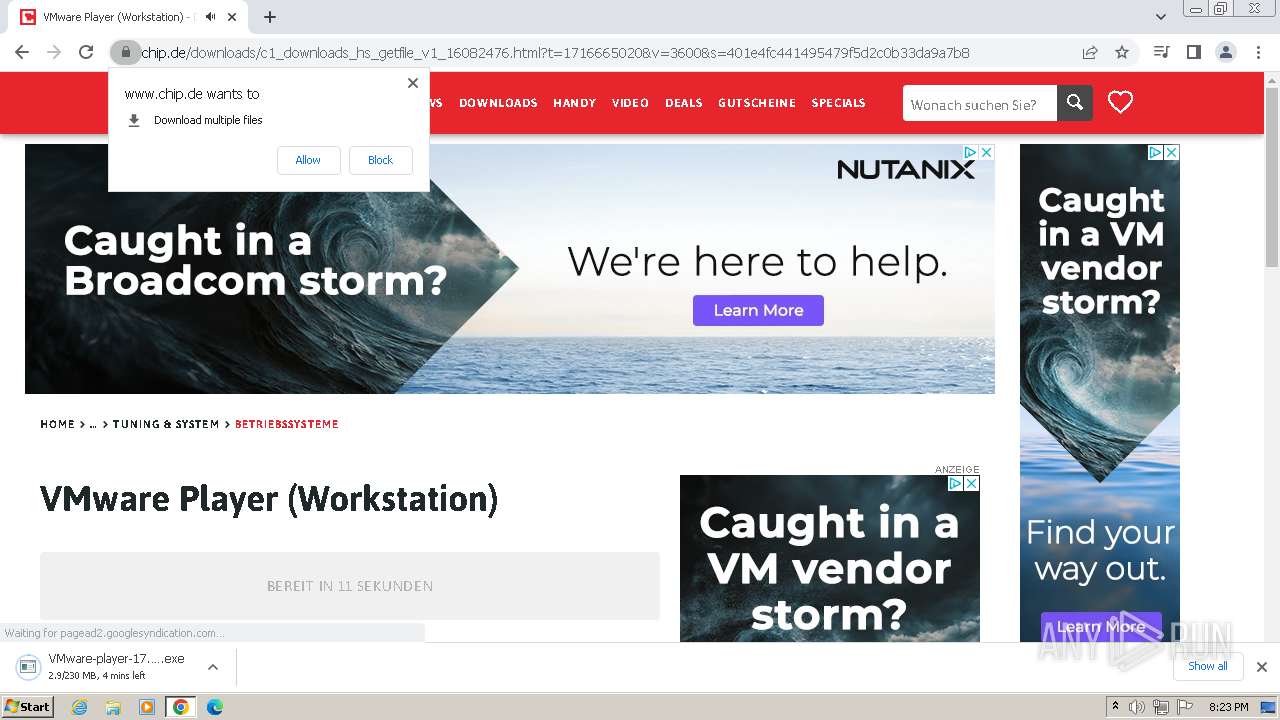Viewport: 1280px width, 720px height.
Task: Close the right sidebar skyscraper ad
Action: (x=1171, y=152)
